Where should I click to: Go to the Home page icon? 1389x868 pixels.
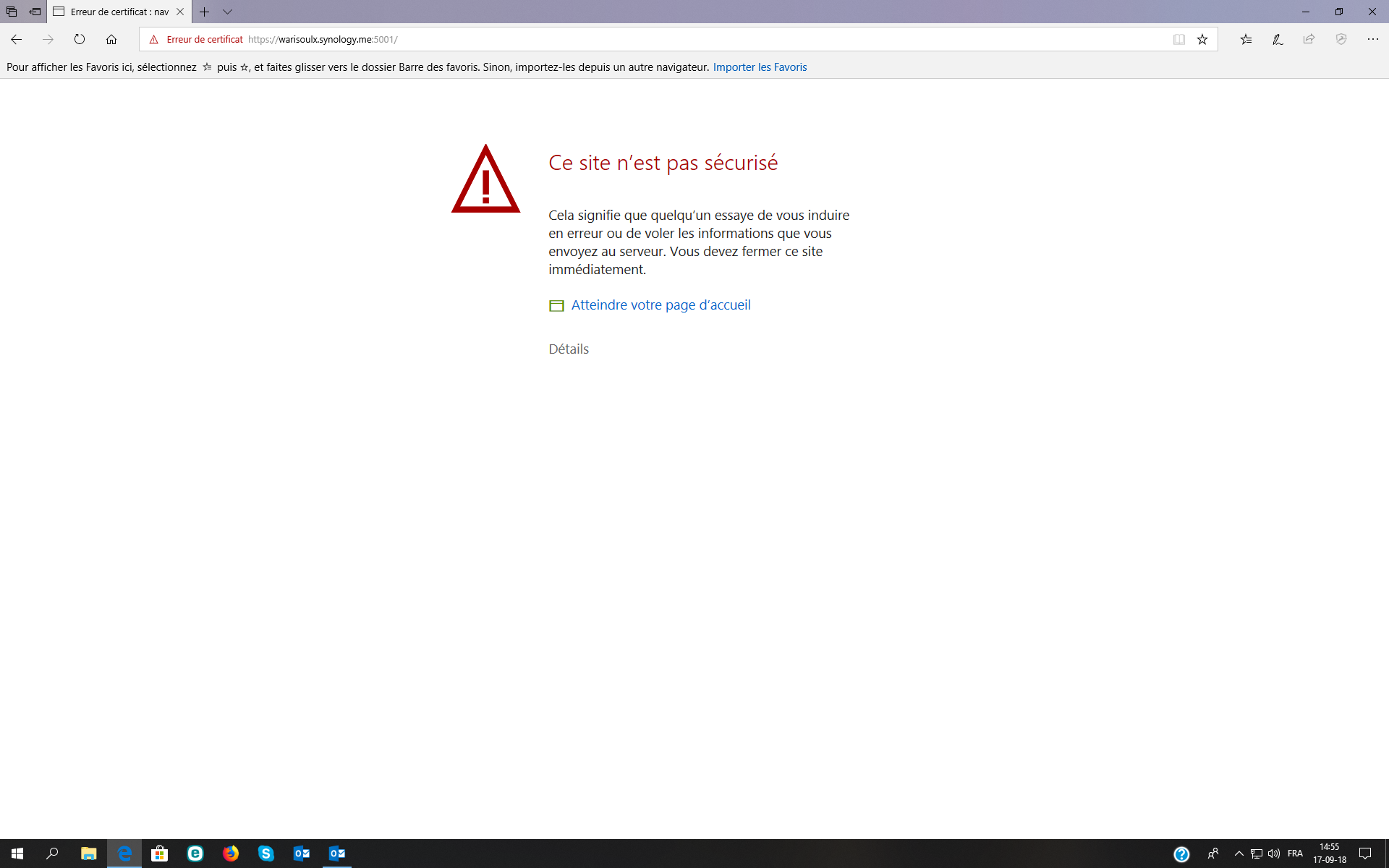point(111,39)
